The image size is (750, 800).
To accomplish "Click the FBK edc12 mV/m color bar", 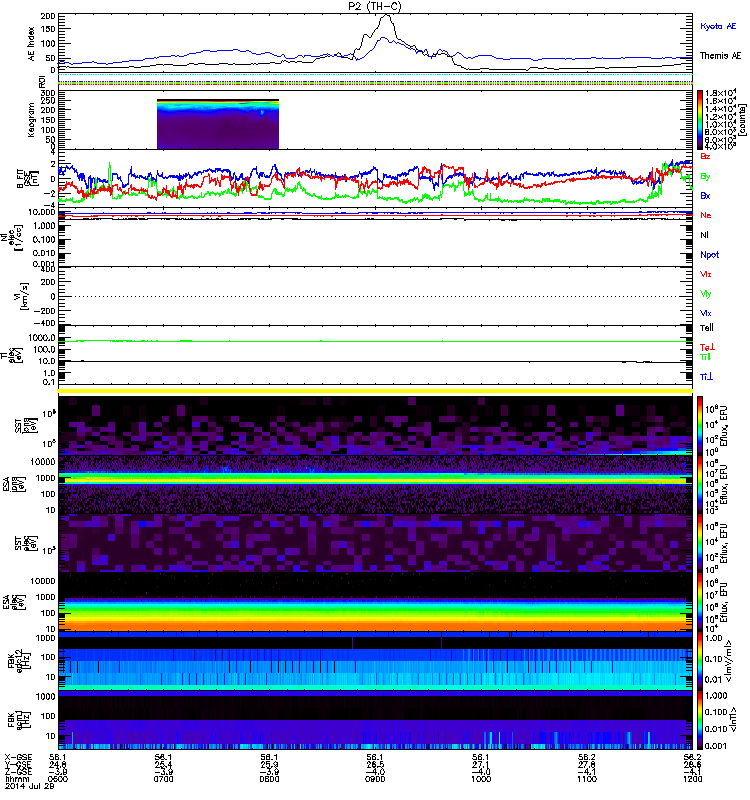I will coord(700,661).
